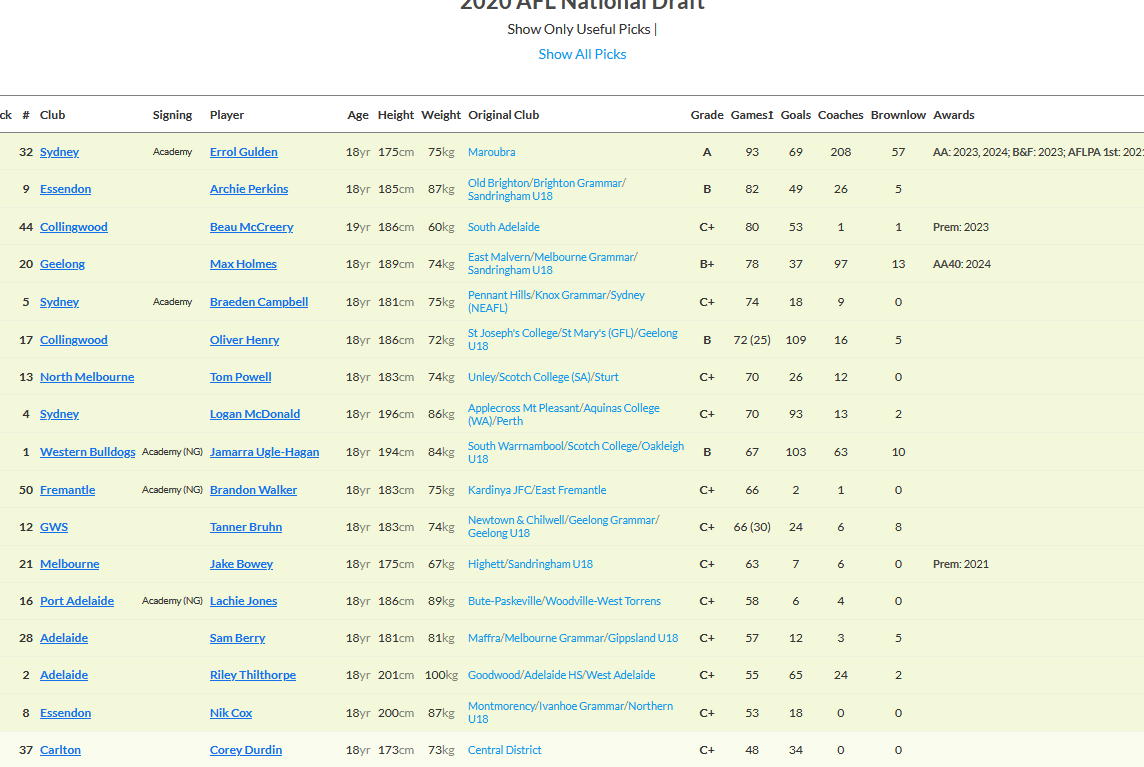Select the 'Prem: 2021' awards text

(960, 564)
